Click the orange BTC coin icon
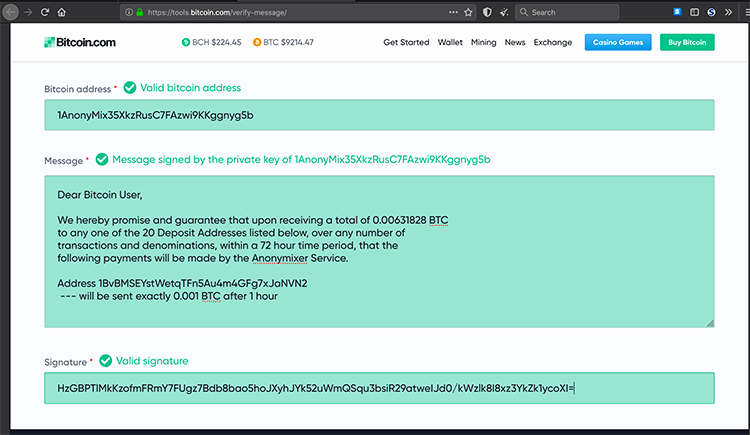This screenshot has width=750, height=435. point(257,43)
